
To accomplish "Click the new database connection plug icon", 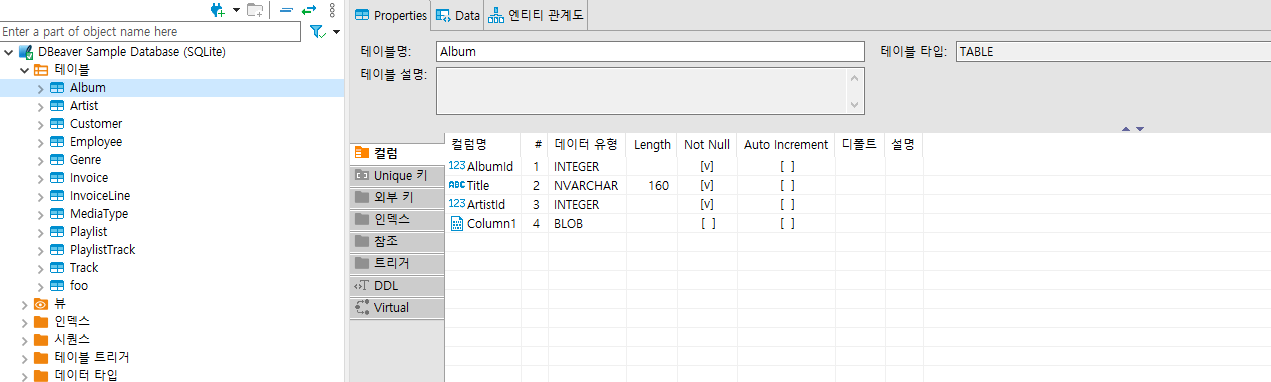I will tap(218, 10).
